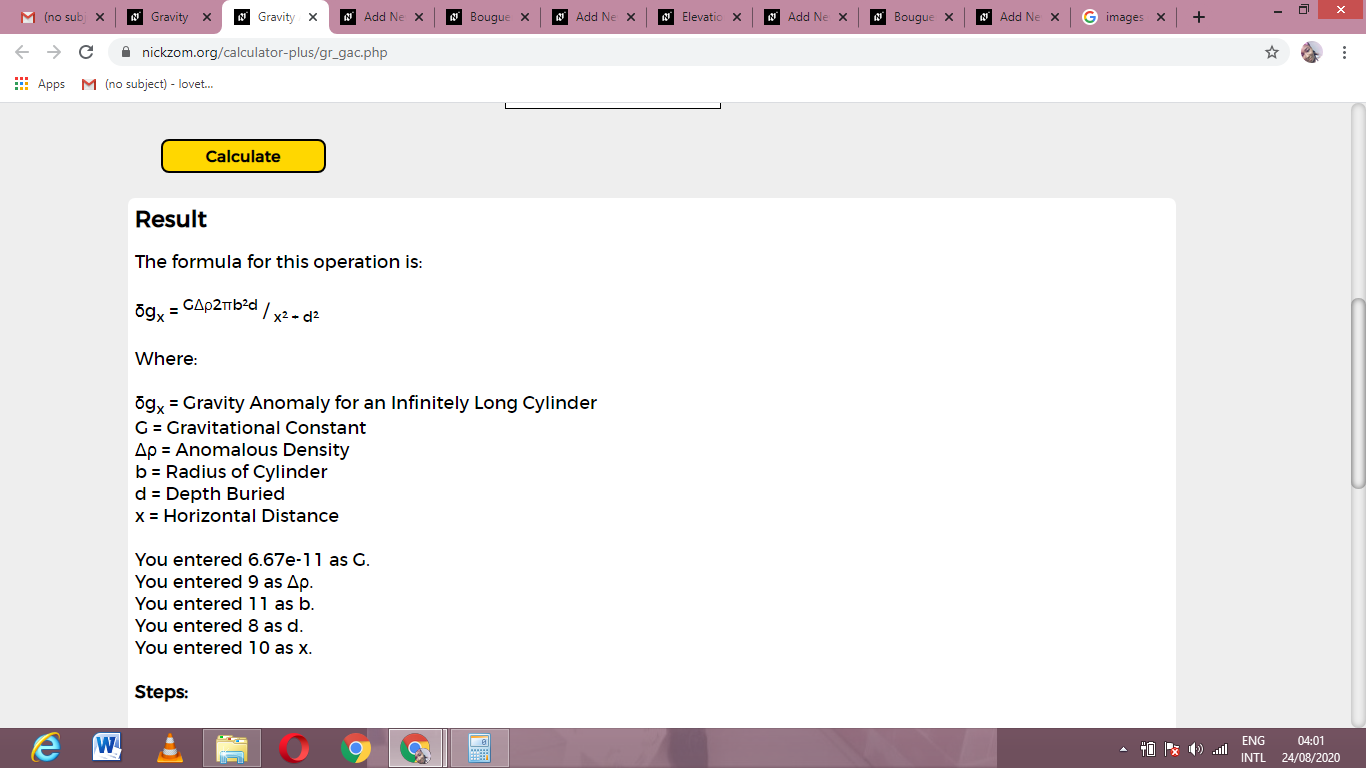1366x768 pixels.
Task: Launch VLC media player from taskbar
Action: (x=170, y=748)
